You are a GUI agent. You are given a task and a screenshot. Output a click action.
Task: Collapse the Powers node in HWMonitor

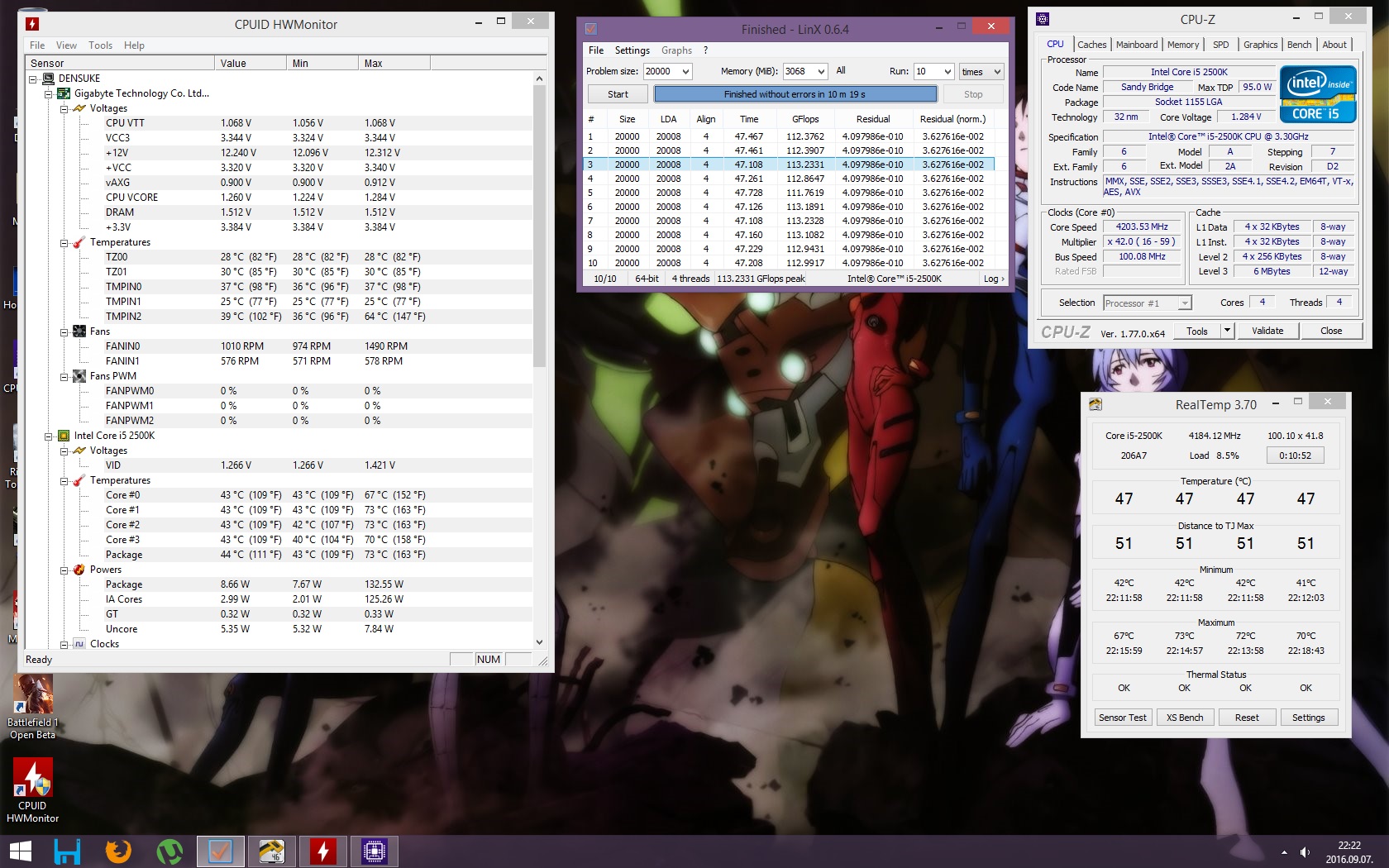pyautogui.click(x=64, y=570)
